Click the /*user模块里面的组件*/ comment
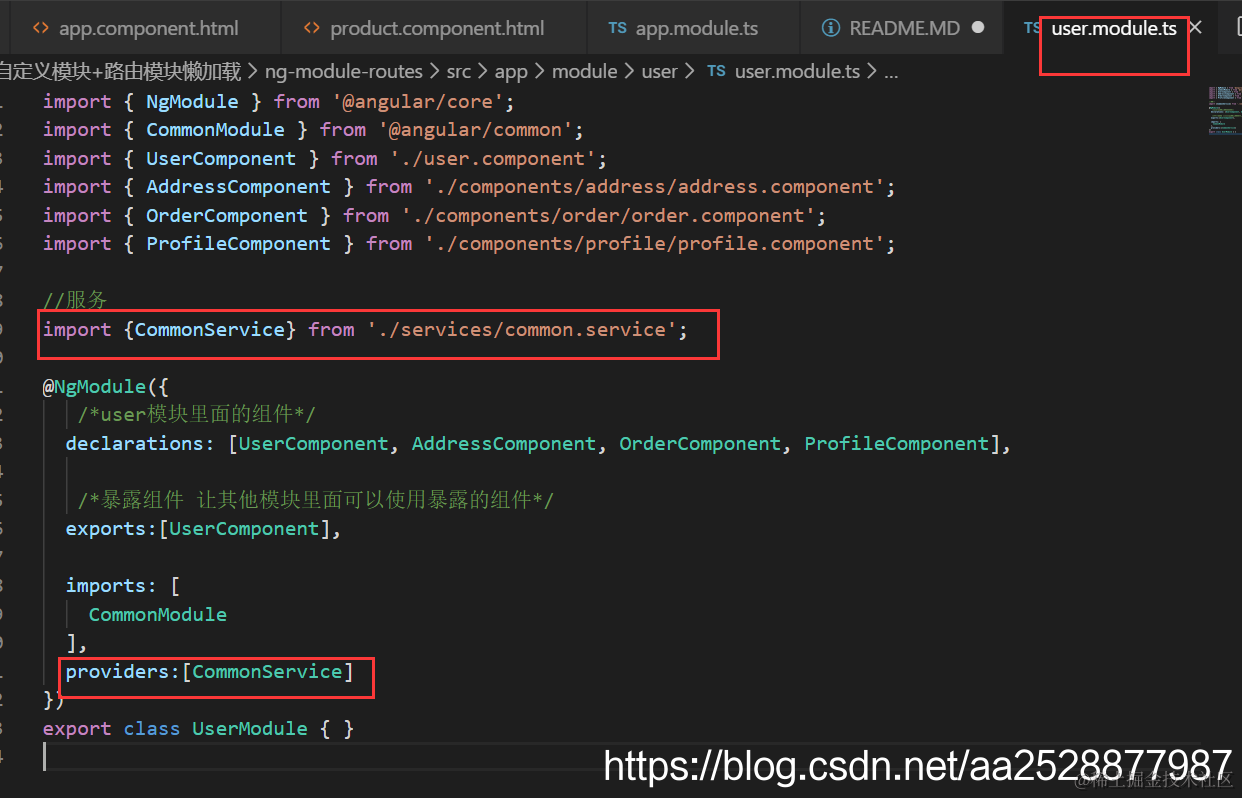Image resolution: width=1242 pixels, height=798 pixels. [x=198, y=414]
